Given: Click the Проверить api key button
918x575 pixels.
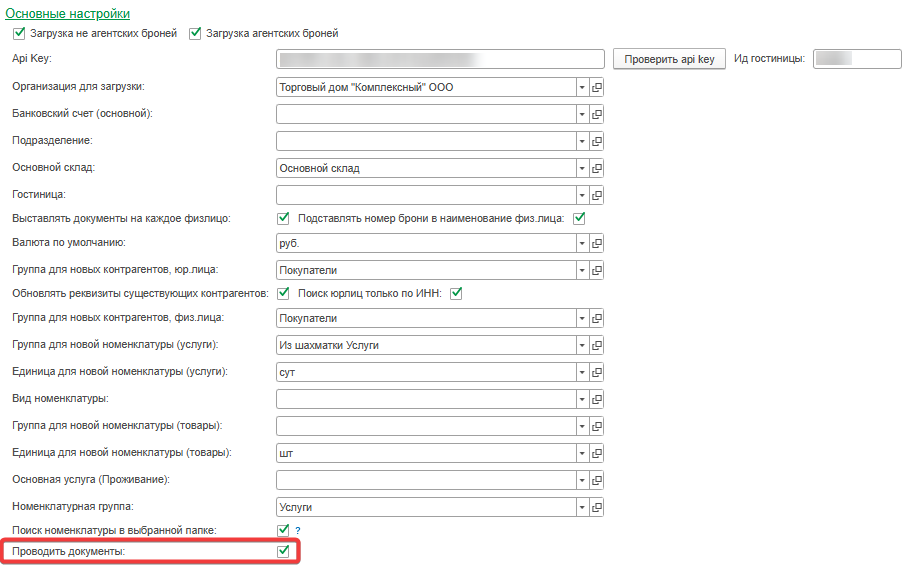Looking at the screenshot, I should click(x=669, y=59).
